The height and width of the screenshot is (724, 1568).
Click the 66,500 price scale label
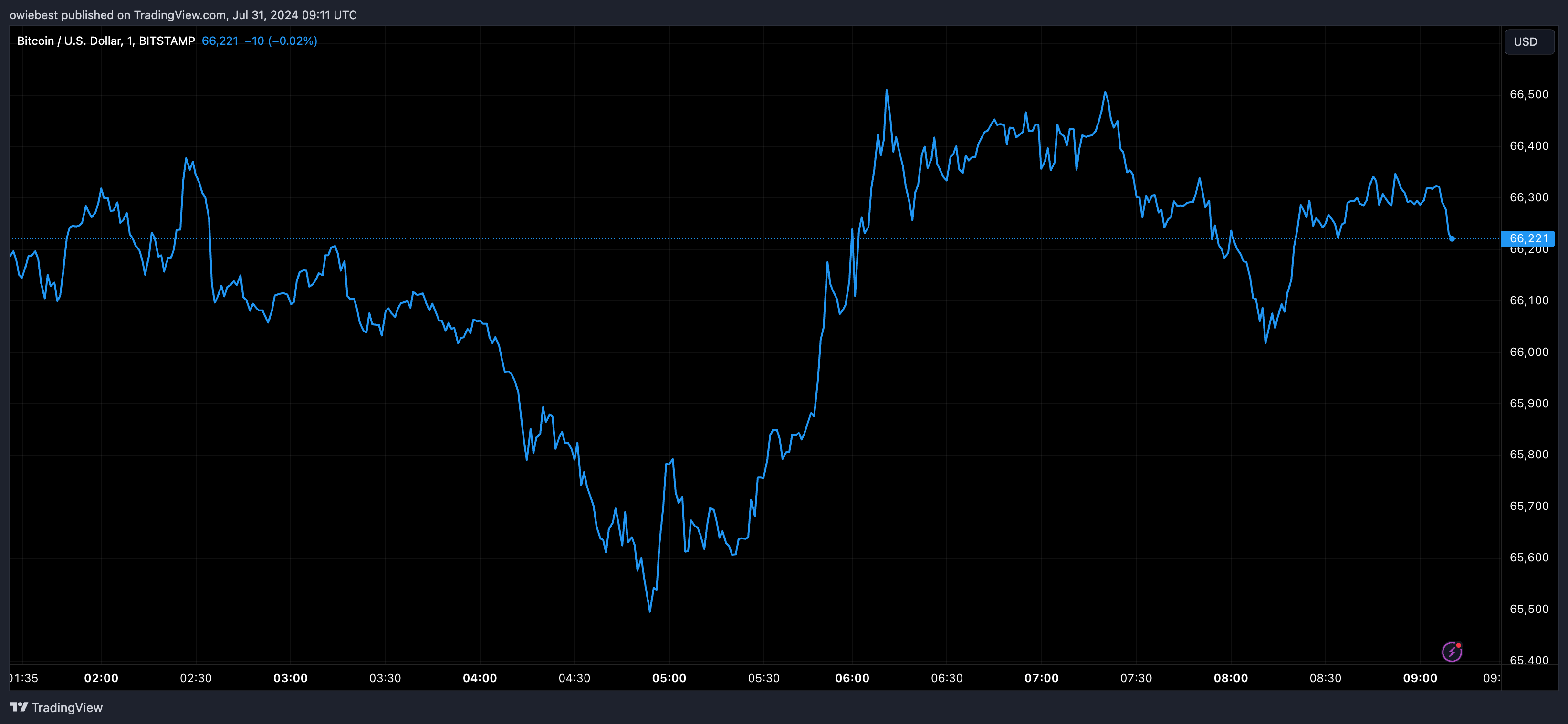[x=1528, y=94]
